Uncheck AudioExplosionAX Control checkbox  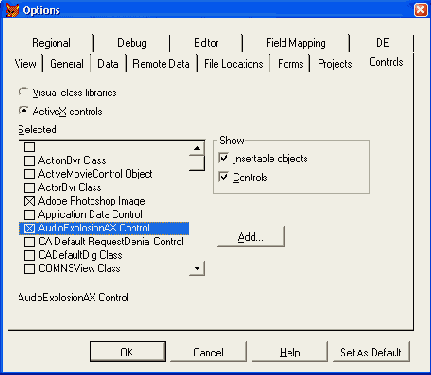29,228
